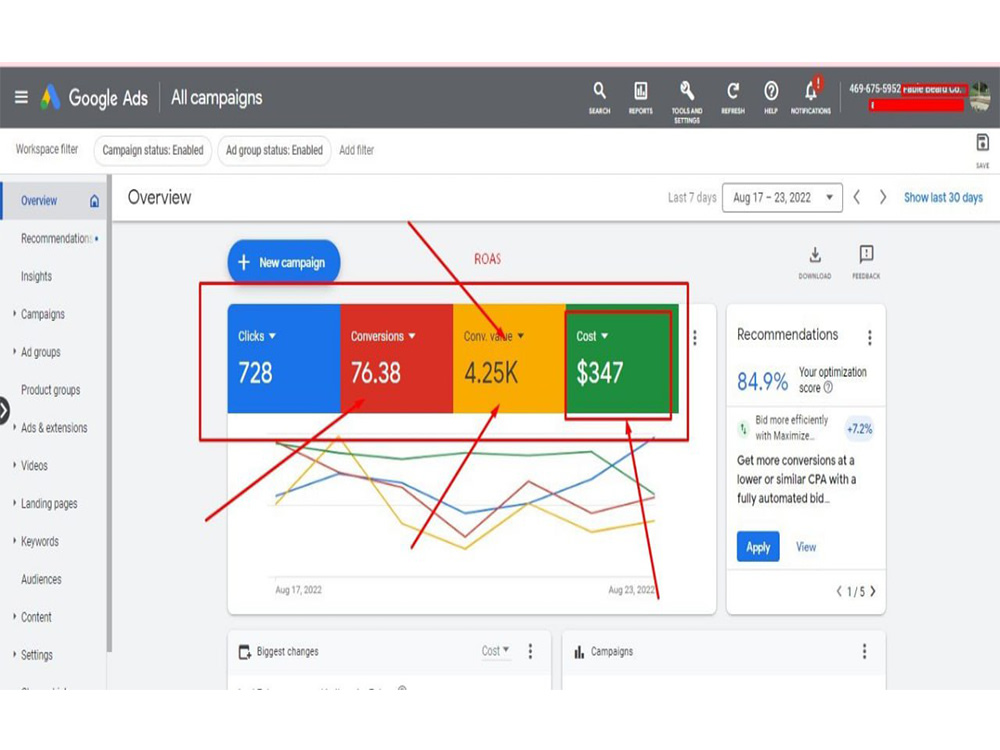
Task: Open Recommendations card three-dot menu
Action: point(870,337)
